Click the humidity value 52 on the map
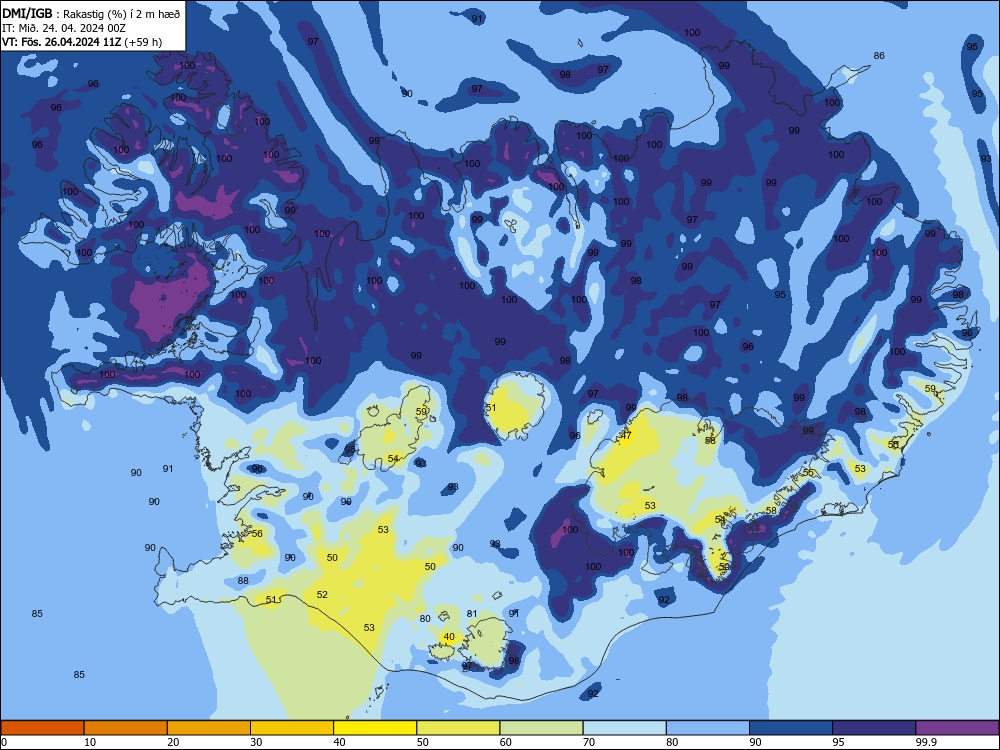This screenshot has height=750, width=1000. coord(322,594)
